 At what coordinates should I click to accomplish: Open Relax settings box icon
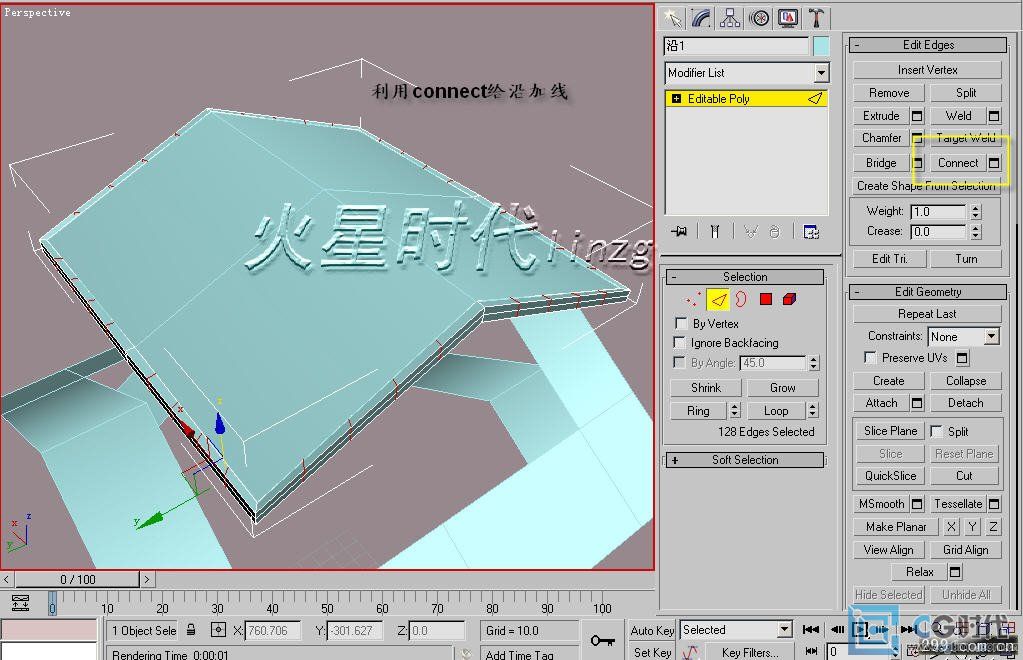point(955,572)
